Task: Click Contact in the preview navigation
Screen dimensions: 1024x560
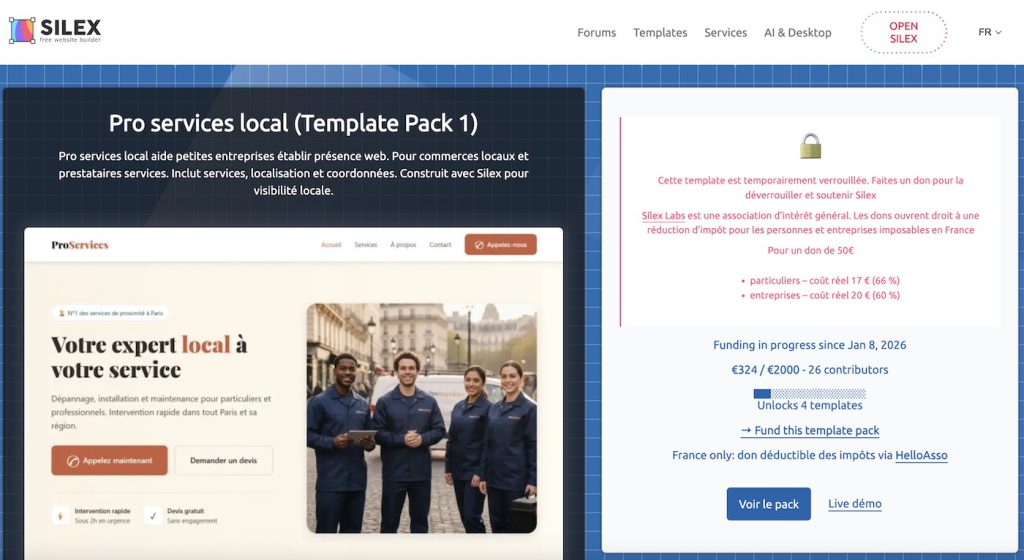Action: pos(440,245)
